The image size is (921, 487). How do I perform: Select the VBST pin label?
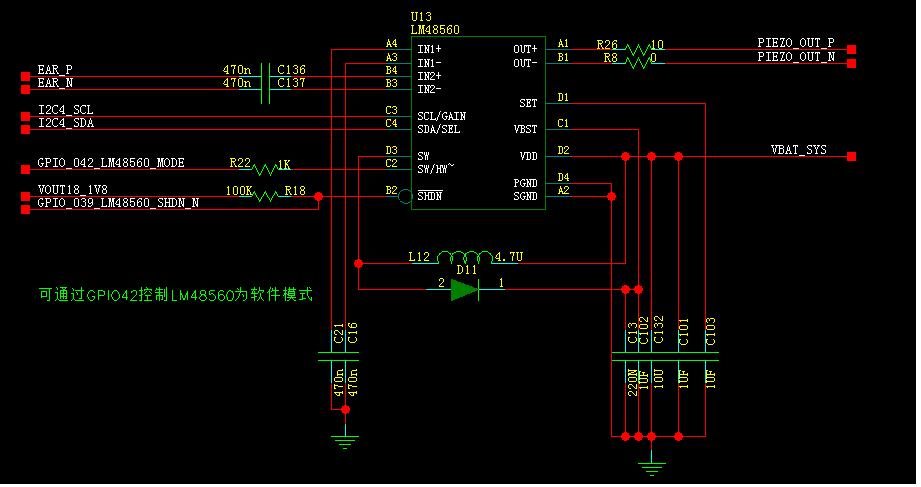click(526, 129)
